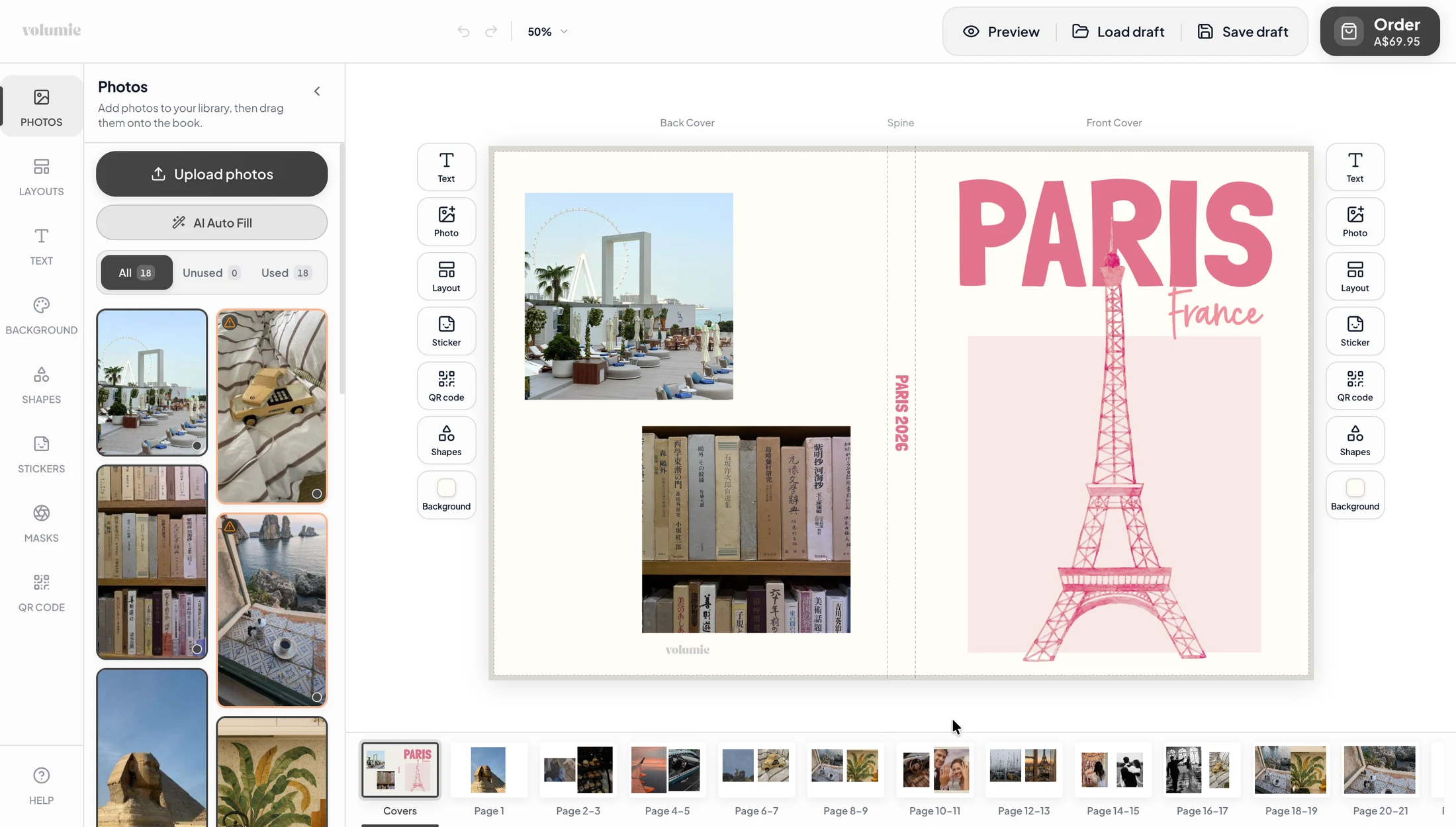Show All 18 photos filter
This screenshot has width=1456, height=827.
click(136, 273)
